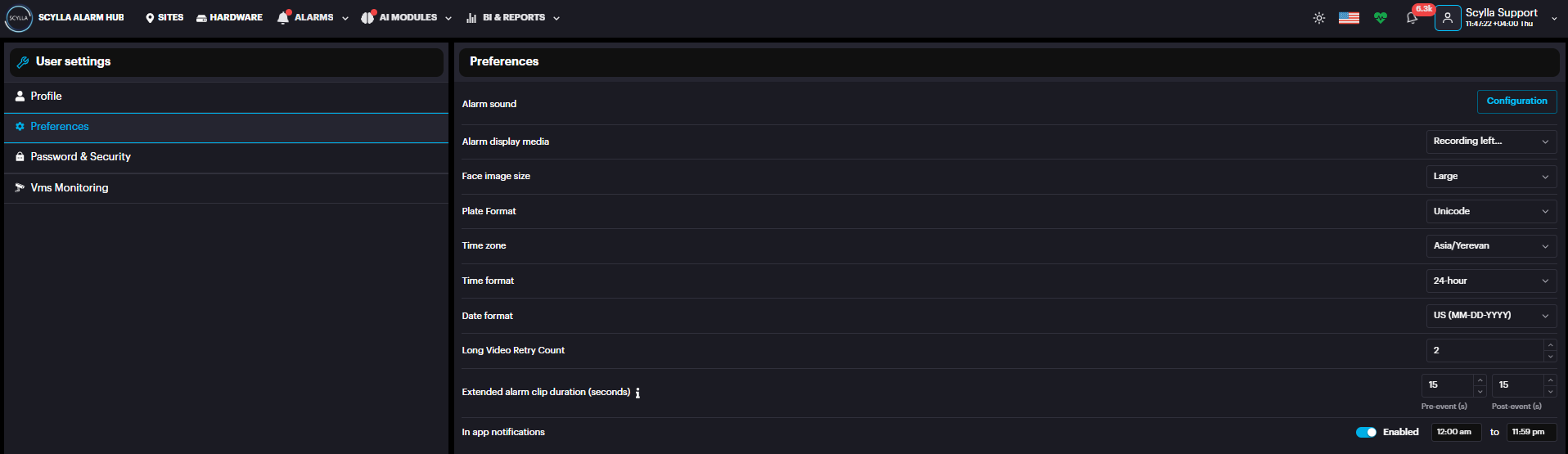Image resolution: width=1568 pixels, height=454 pixels.
Task: Expand the Alarm display media dropdown
Action: pyautogui.click(x=1490, y=142)
